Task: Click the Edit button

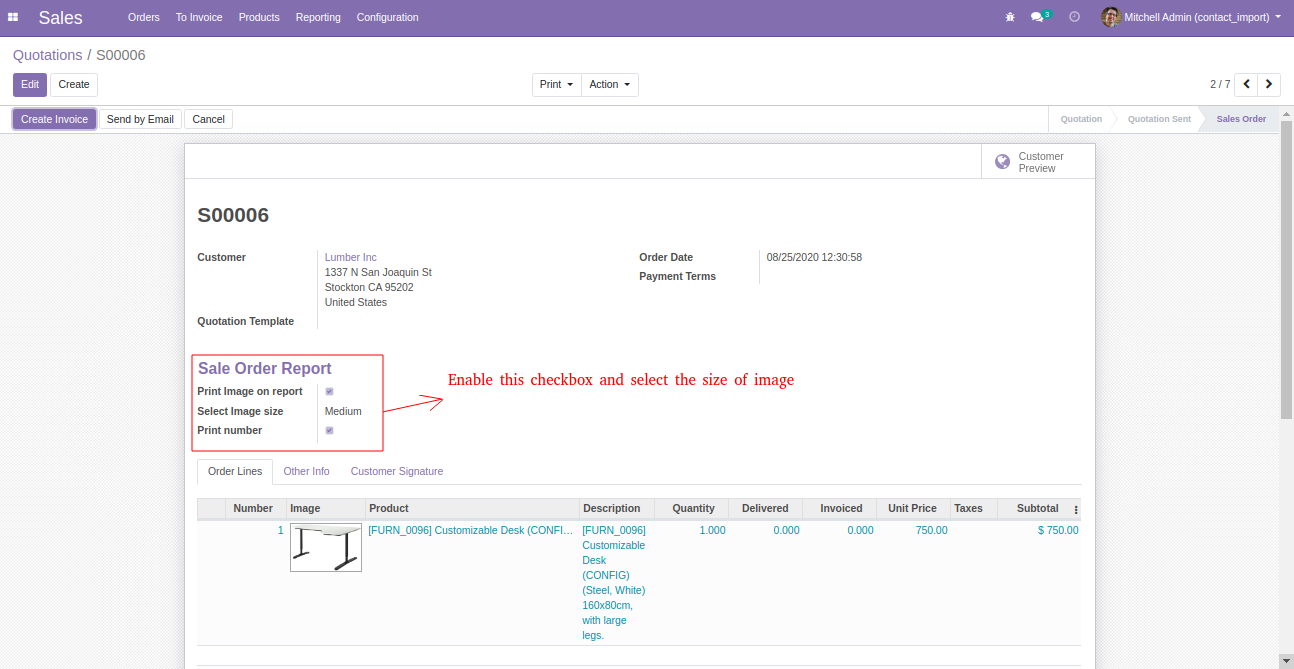Action: (x=30, y=85)
